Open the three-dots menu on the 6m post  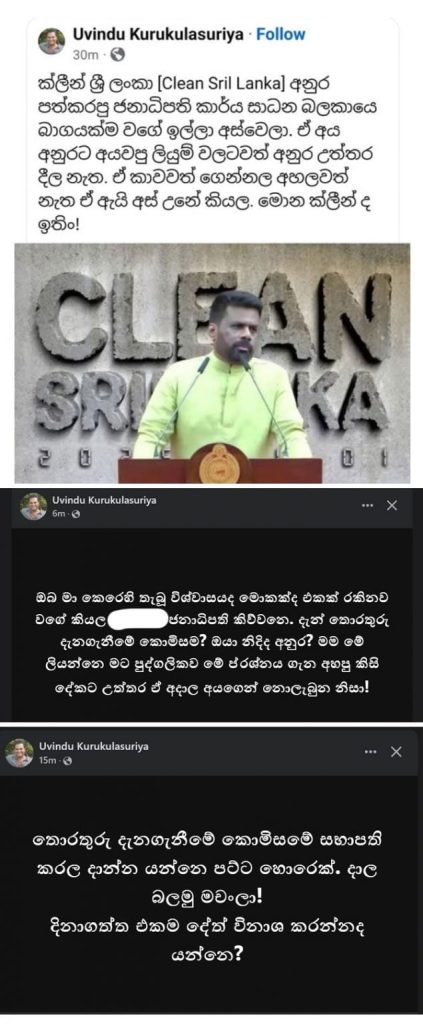[368, 505]
